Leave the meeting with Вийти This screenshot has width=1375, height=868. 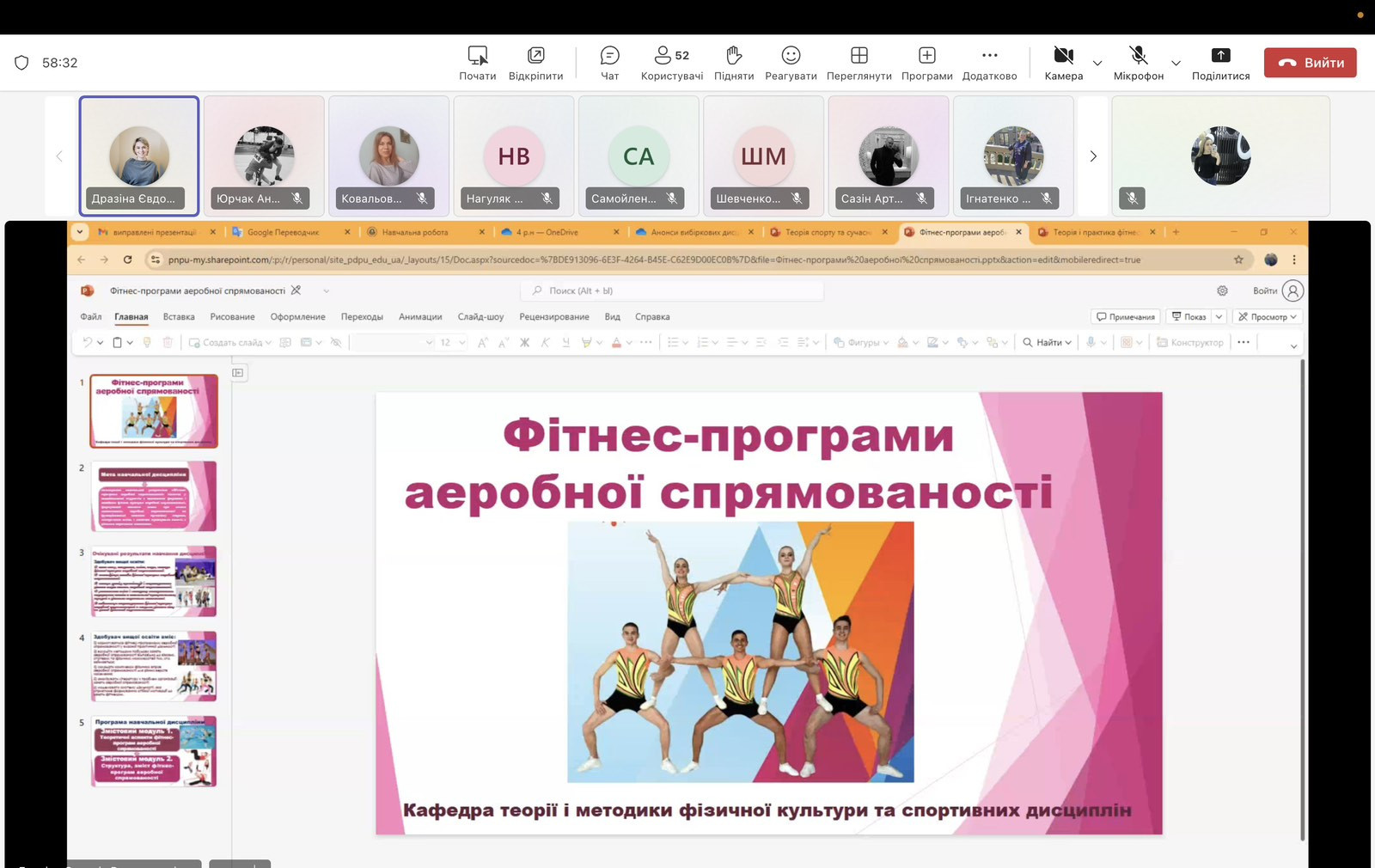pos(1311,63)
